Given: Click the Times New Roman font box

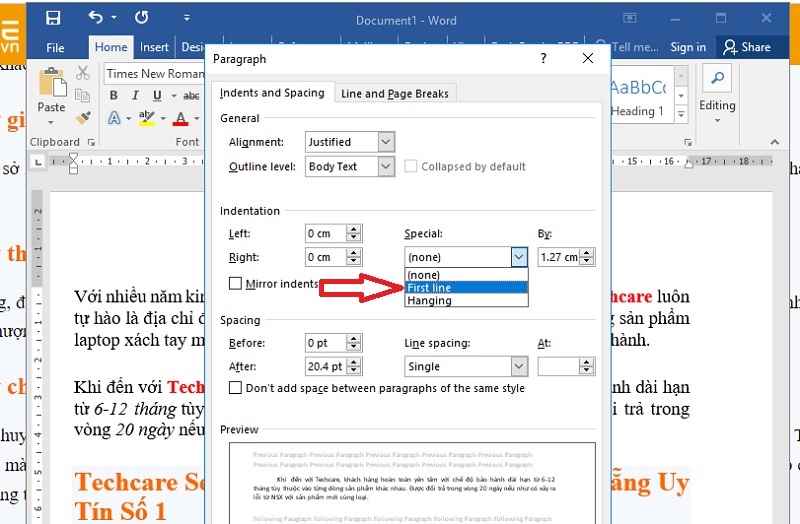Looking at the screenshot, I should point(155,74).
